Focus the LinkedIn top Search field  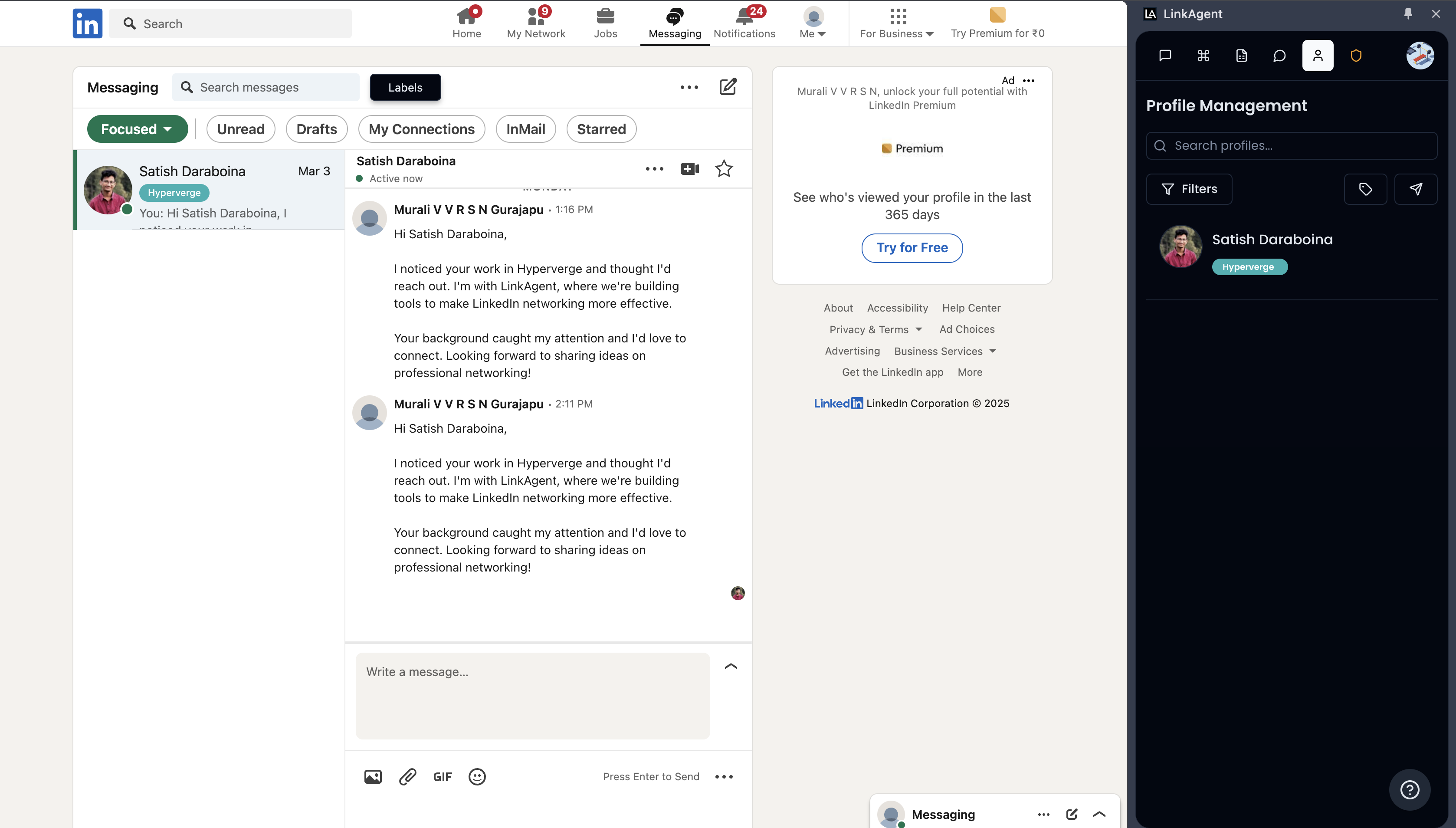click(x=230, y=23)
